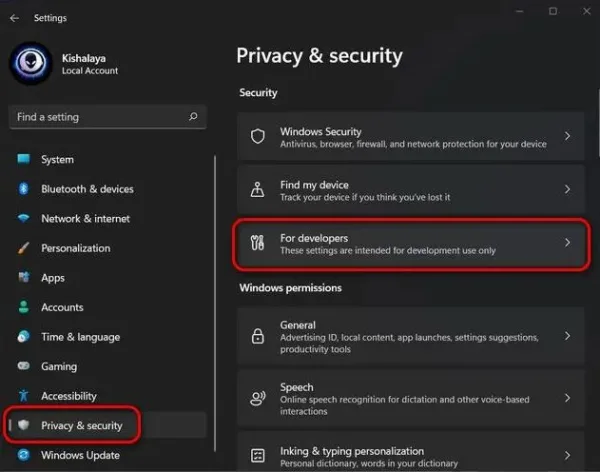Click the General lock icon
600x472 pixels.
tap(258, 336)
